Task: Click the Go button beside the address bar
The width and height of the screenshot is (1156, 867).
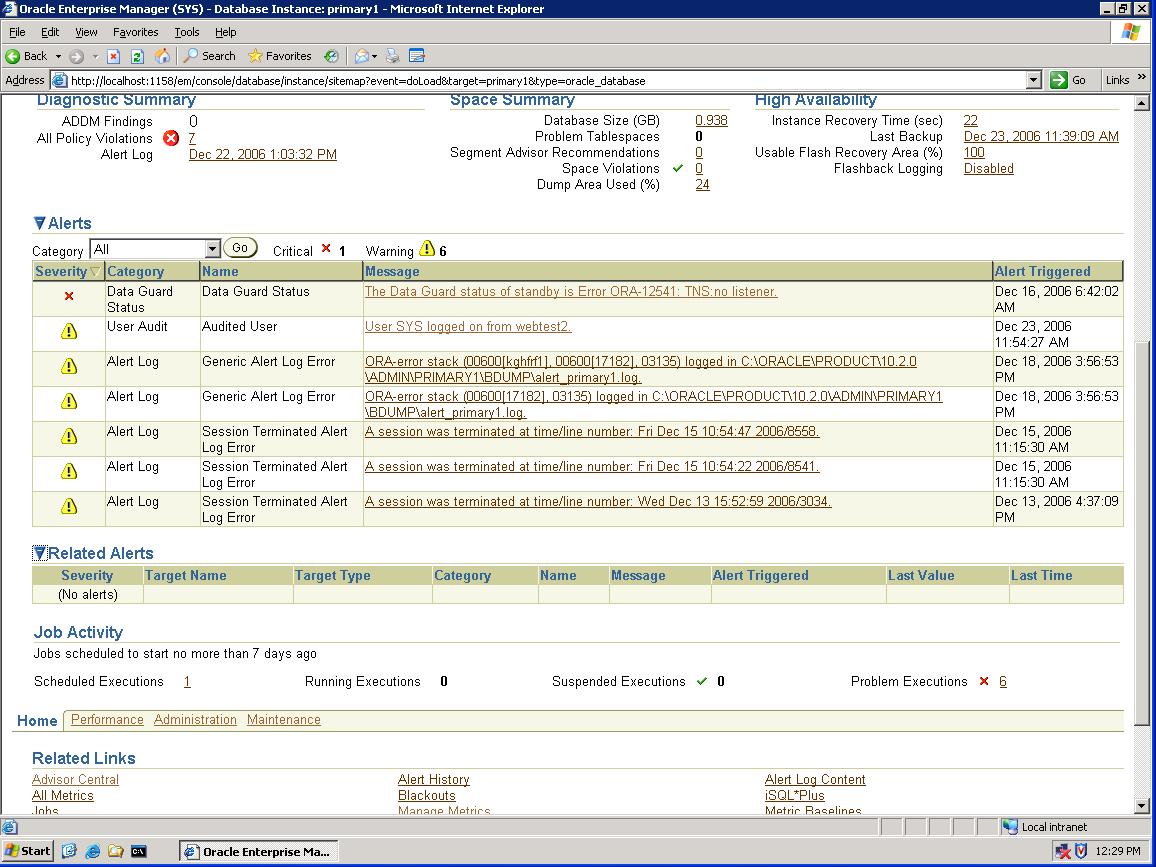Action: pos(1068,80)
